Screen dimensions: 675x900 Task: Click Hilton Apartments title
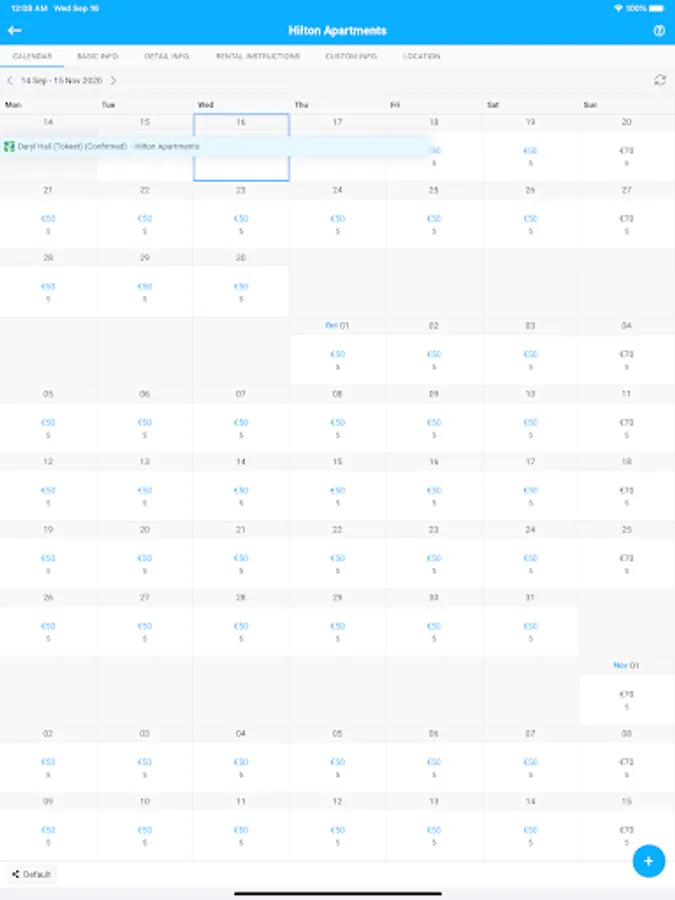click(338, 30)
